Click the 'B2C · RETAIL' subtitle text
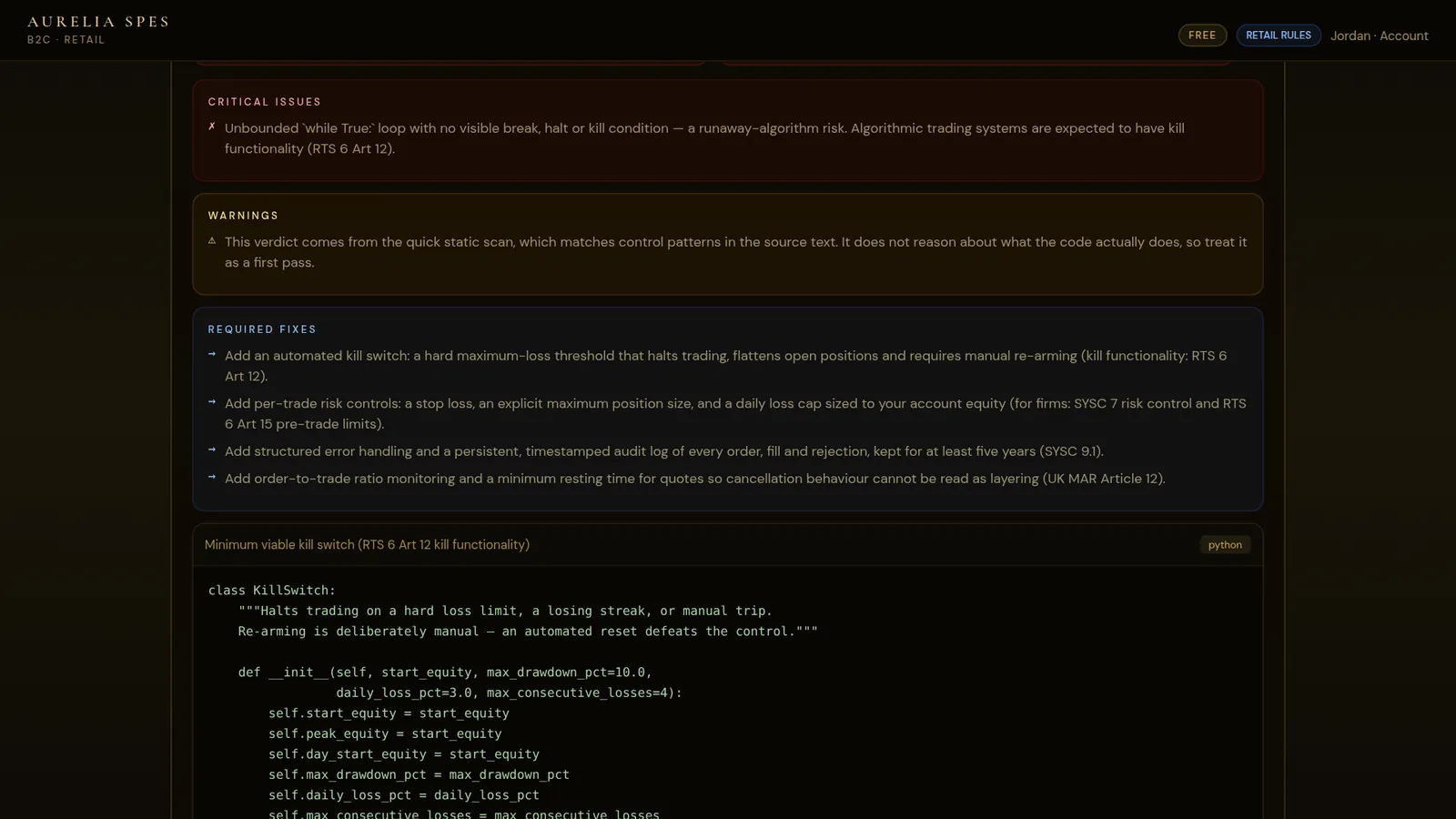Viewport: 1456px width, 819px height. pos(66,40)
